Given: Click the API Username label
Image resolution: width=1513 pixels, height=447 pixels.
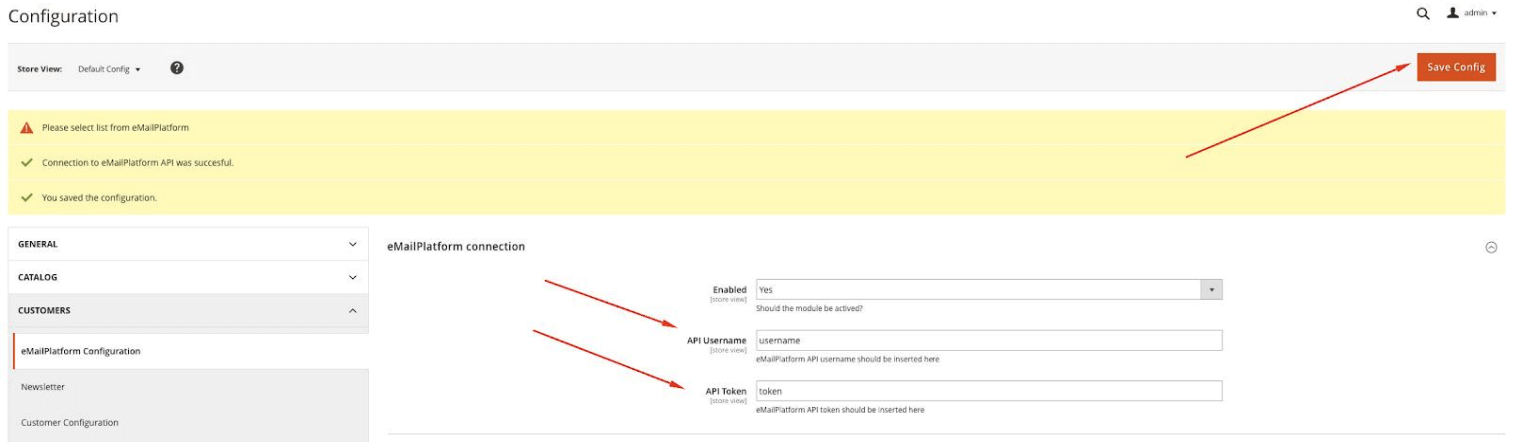Looking at the screenshot, I should coord(716,340).
